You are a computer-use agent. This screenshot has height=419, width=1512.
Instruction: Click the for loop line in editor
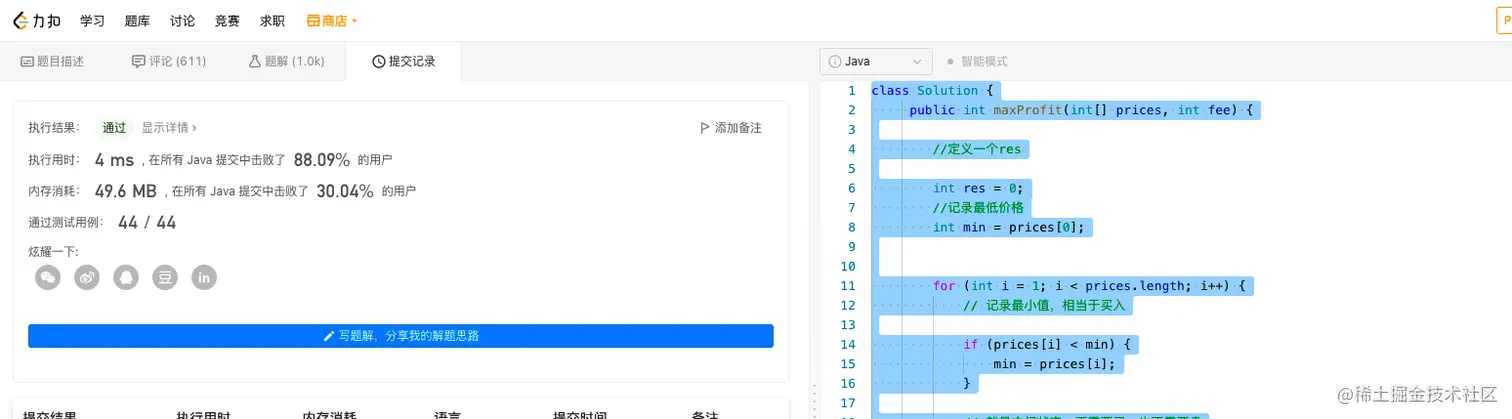coord(1089,286)
